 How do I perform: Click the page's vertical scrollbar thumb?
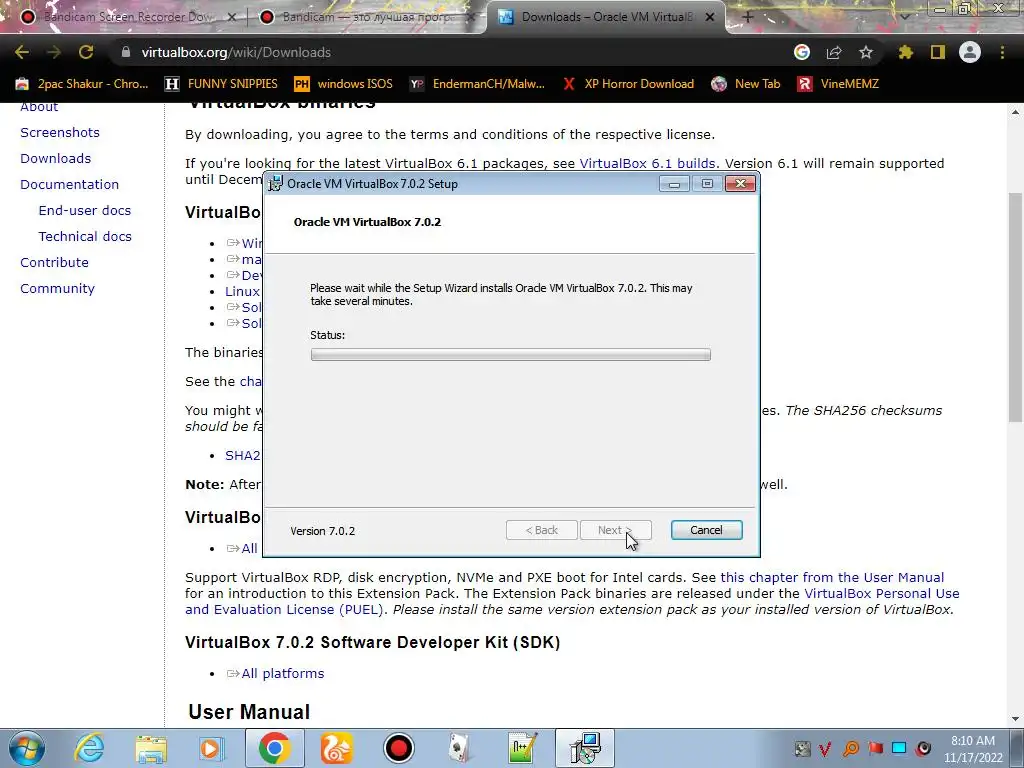1016,307
